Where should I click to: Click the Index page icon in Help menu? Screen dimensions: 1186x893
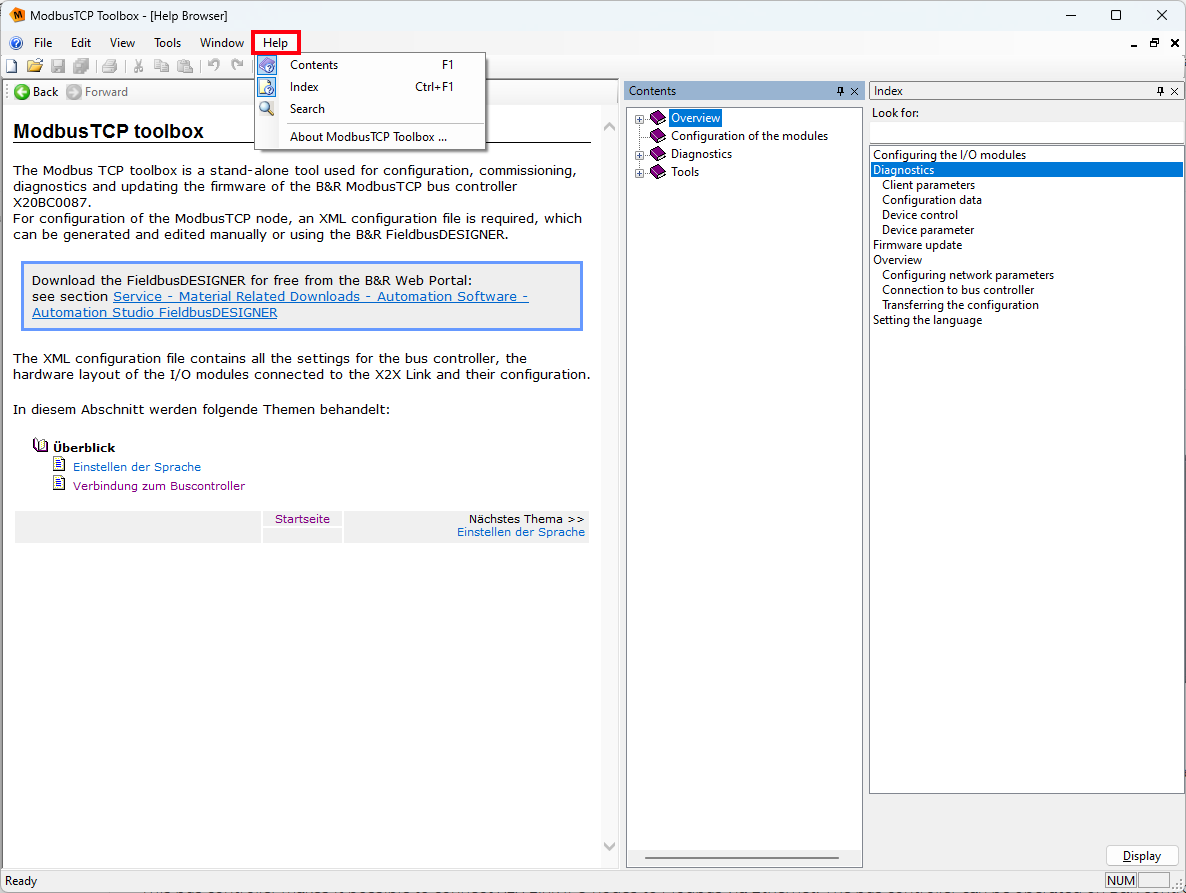(x=267, y=87)
